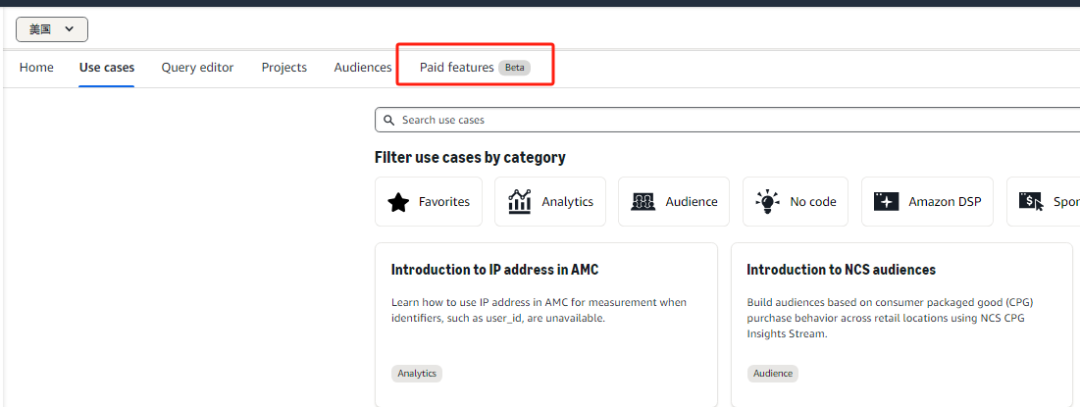
Task: Click the dollar-sign Sponsored category icon
Action: (x=1031, y=201)
